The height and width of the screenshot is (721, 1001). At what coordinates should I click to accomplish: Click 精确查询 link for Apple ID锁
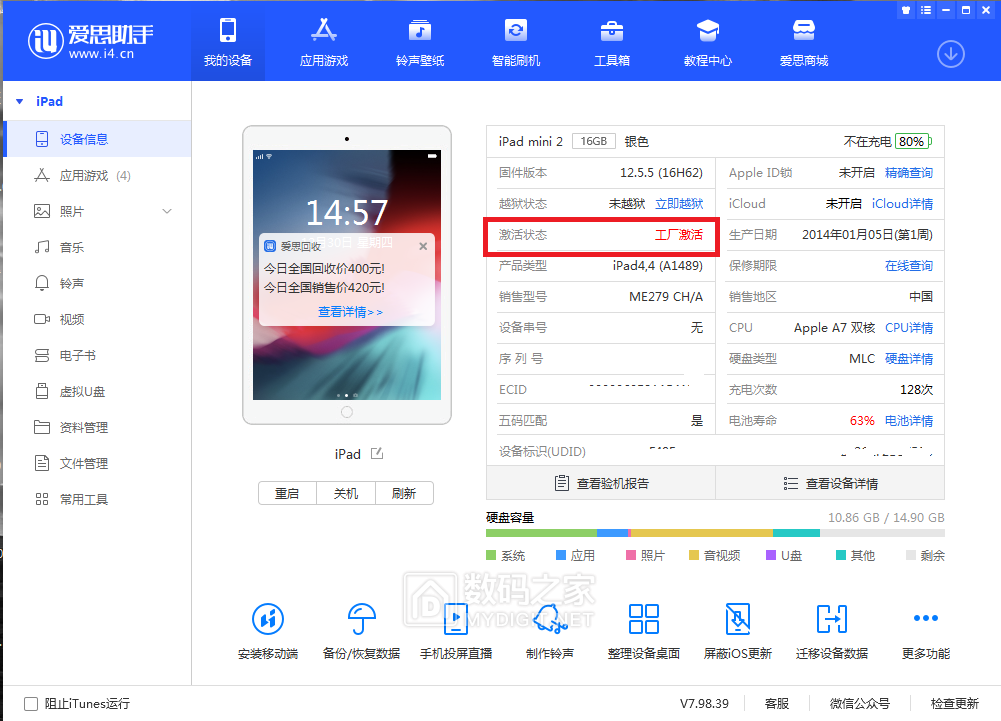click(x=908, y=172)
